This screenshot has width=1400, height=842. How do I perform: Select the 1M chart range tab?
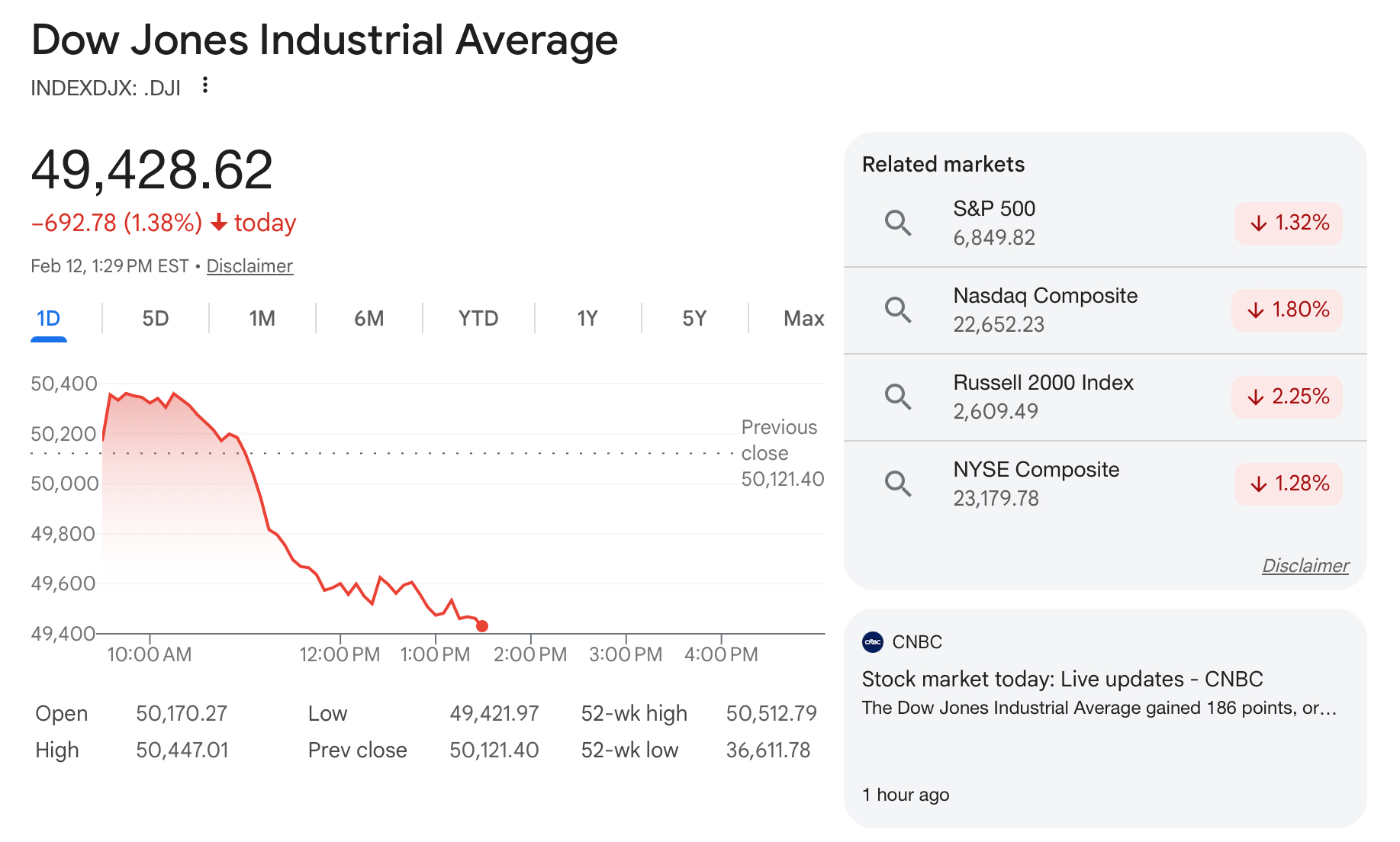[x=262, y=318]
